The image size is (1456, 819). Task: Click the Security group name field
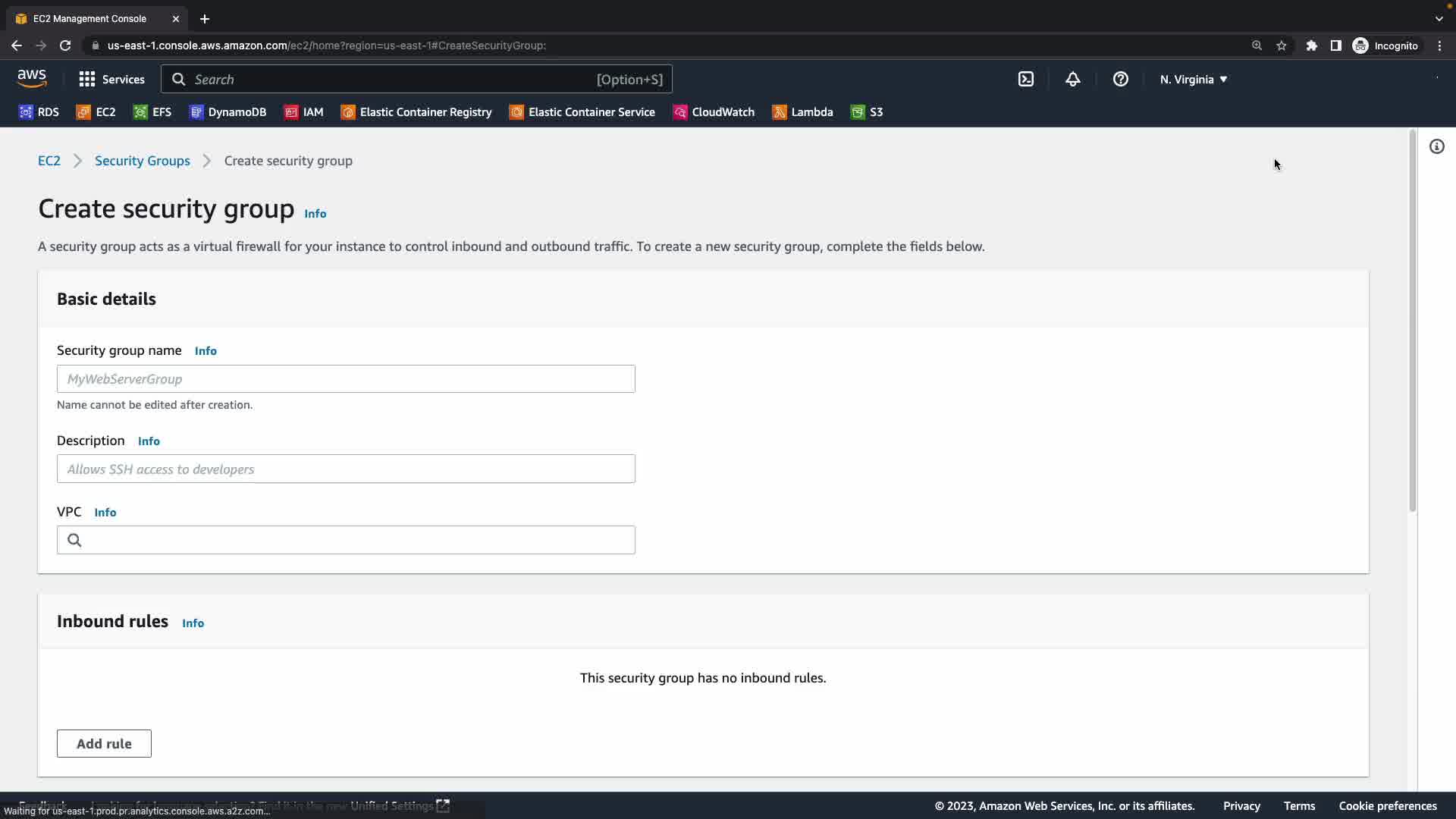346,378
